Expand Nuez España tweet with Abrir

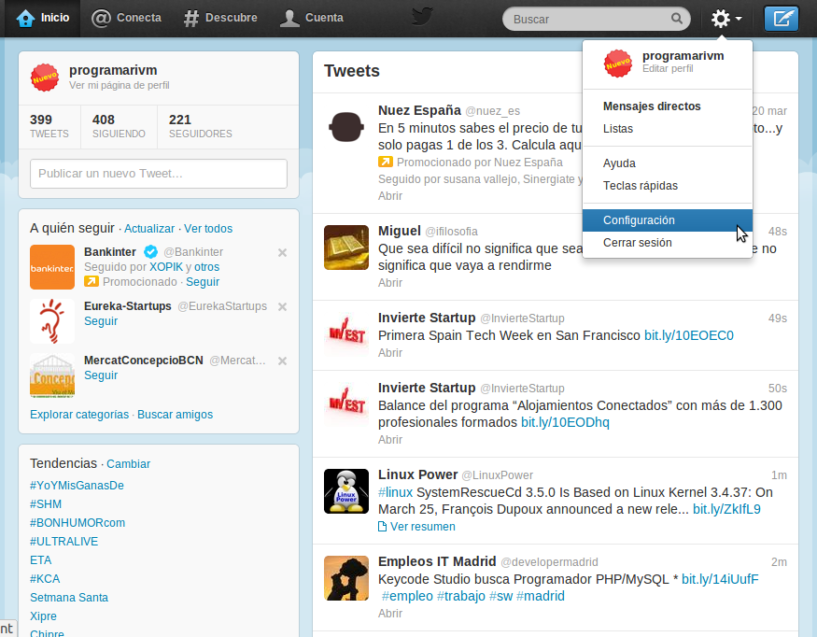pyautogui.click(x=390, y=196)
